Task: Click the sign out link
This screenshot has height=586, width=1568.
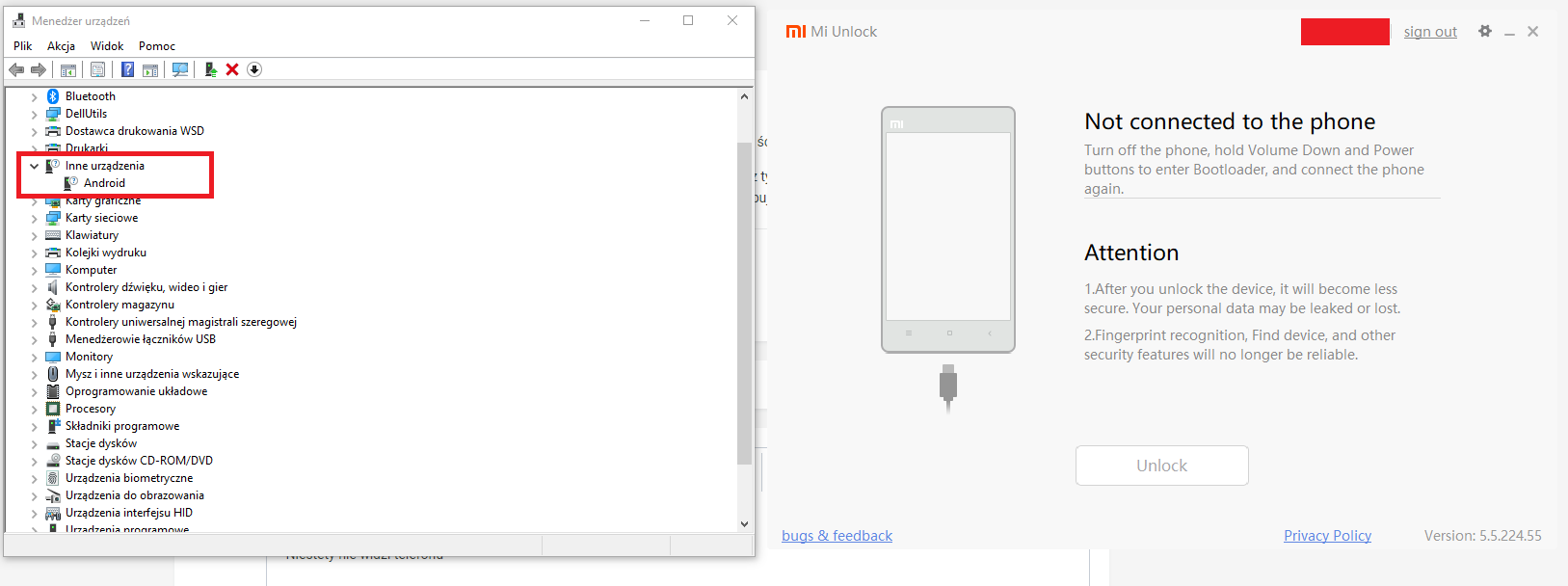Action: (x=1429, y=32)
